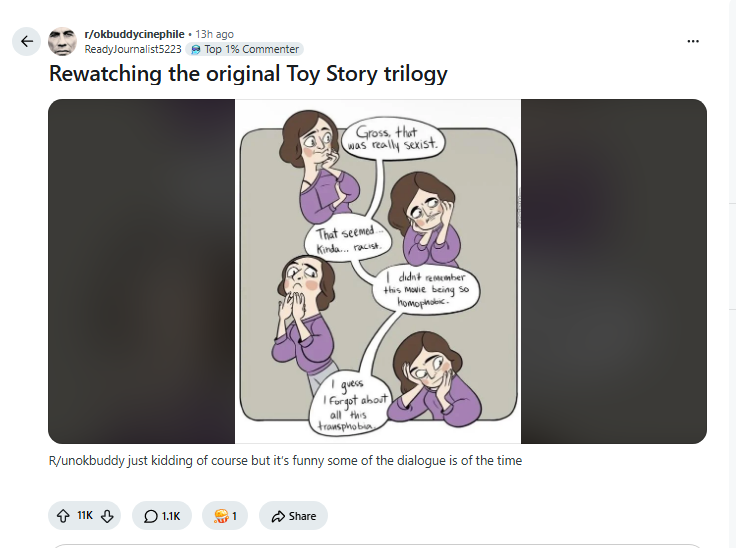This screenshot has height=548, width=736.
Task: Open ReadyJournalist5223 user profile
Action: click(x=133, y=49)
